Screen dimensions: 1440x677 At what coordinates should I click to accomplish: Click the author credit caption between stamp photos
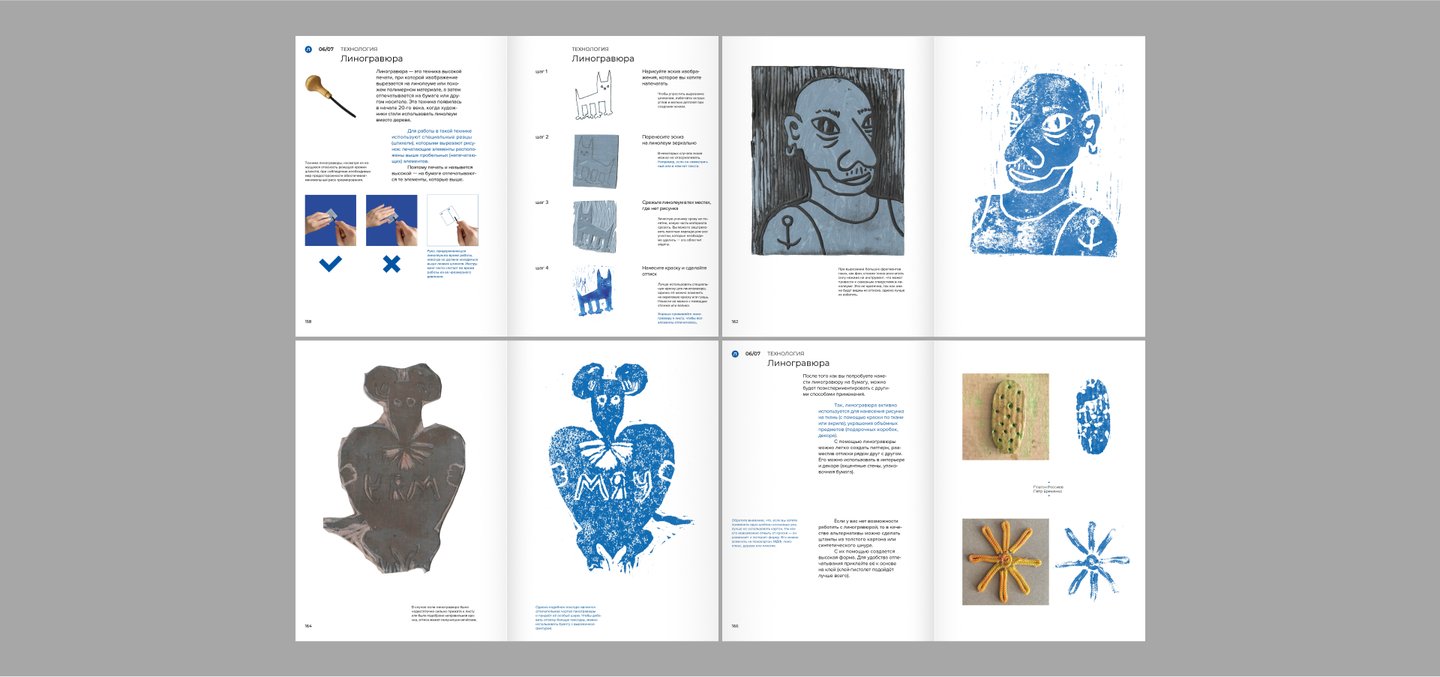click(x=1048, y=490)
